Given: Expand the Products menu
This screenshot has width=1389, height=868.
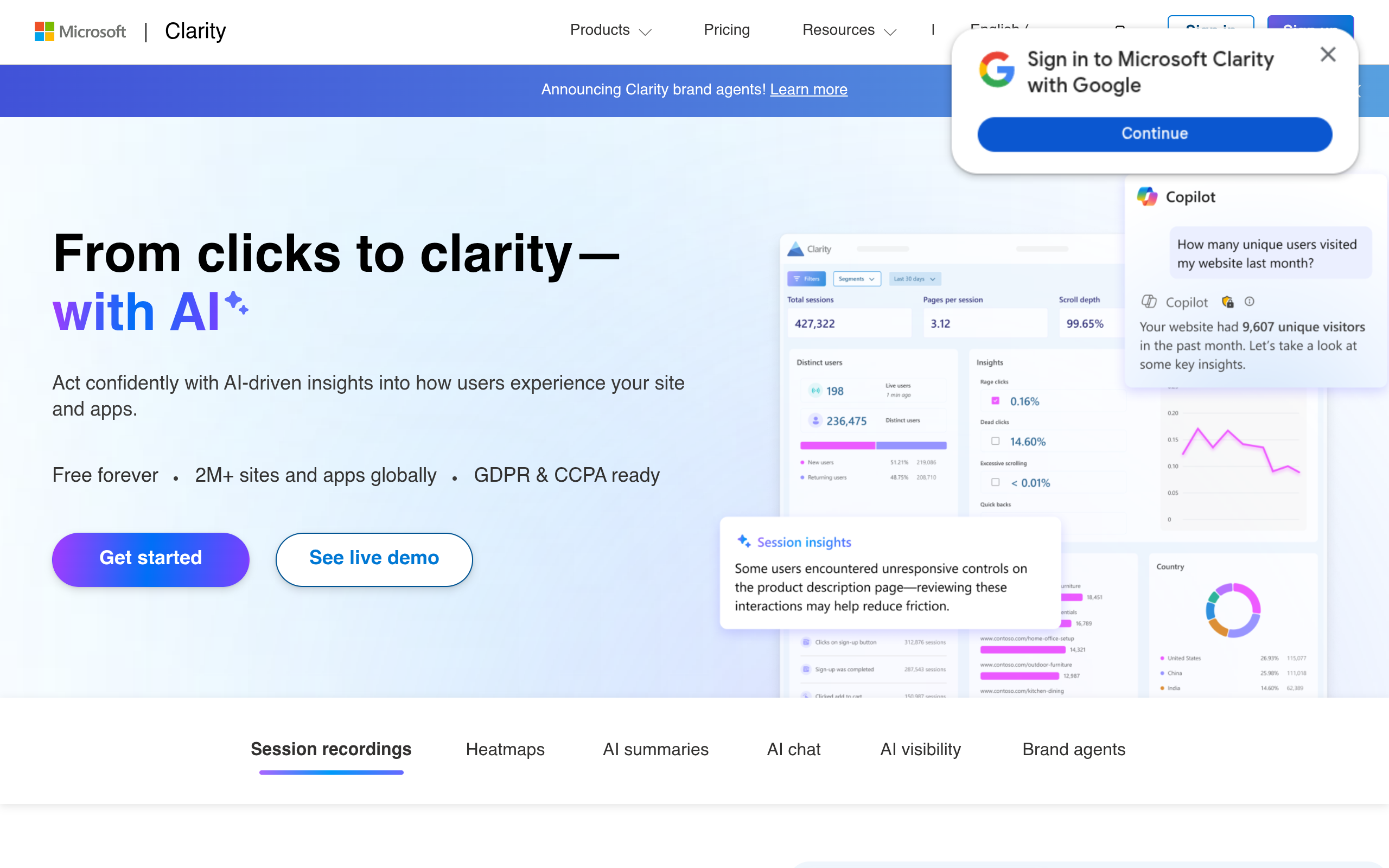Looking at the screenshot, I should [x=611, y=30].
